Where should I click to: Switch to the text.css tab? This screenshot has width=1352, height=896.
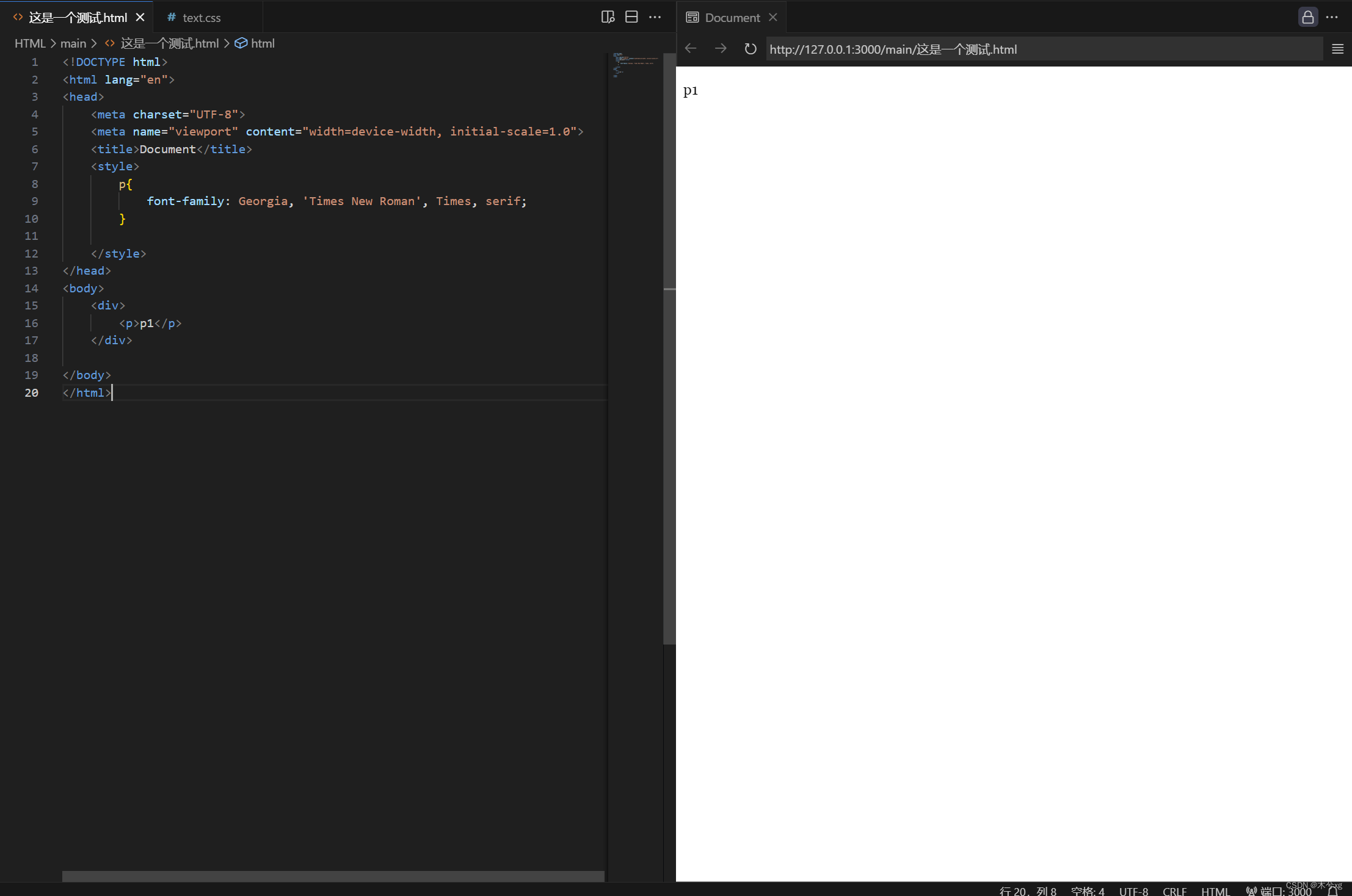point(202,17)
